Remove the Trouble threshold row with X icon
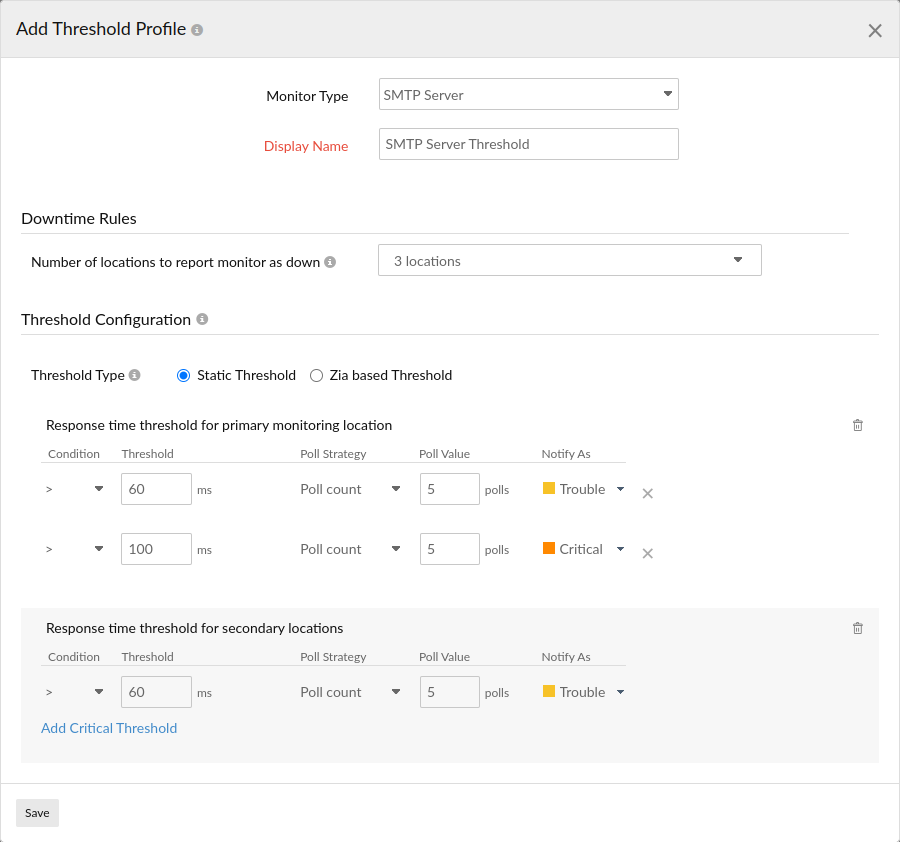 (647, 493)
